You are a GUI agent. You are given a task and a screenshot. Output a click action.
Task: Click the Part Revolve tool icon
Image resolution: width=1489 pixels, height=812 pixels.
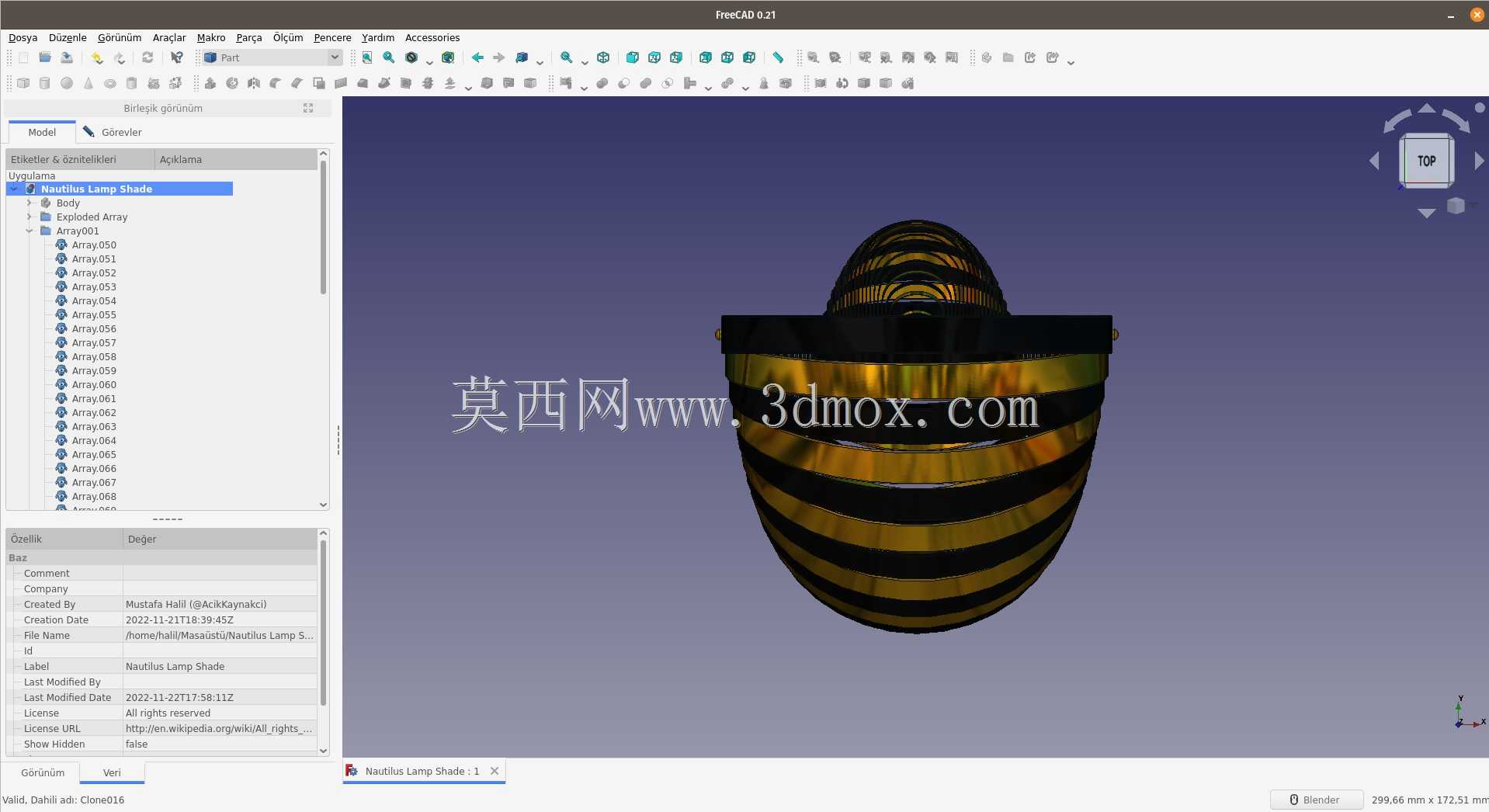click(232, 83)
